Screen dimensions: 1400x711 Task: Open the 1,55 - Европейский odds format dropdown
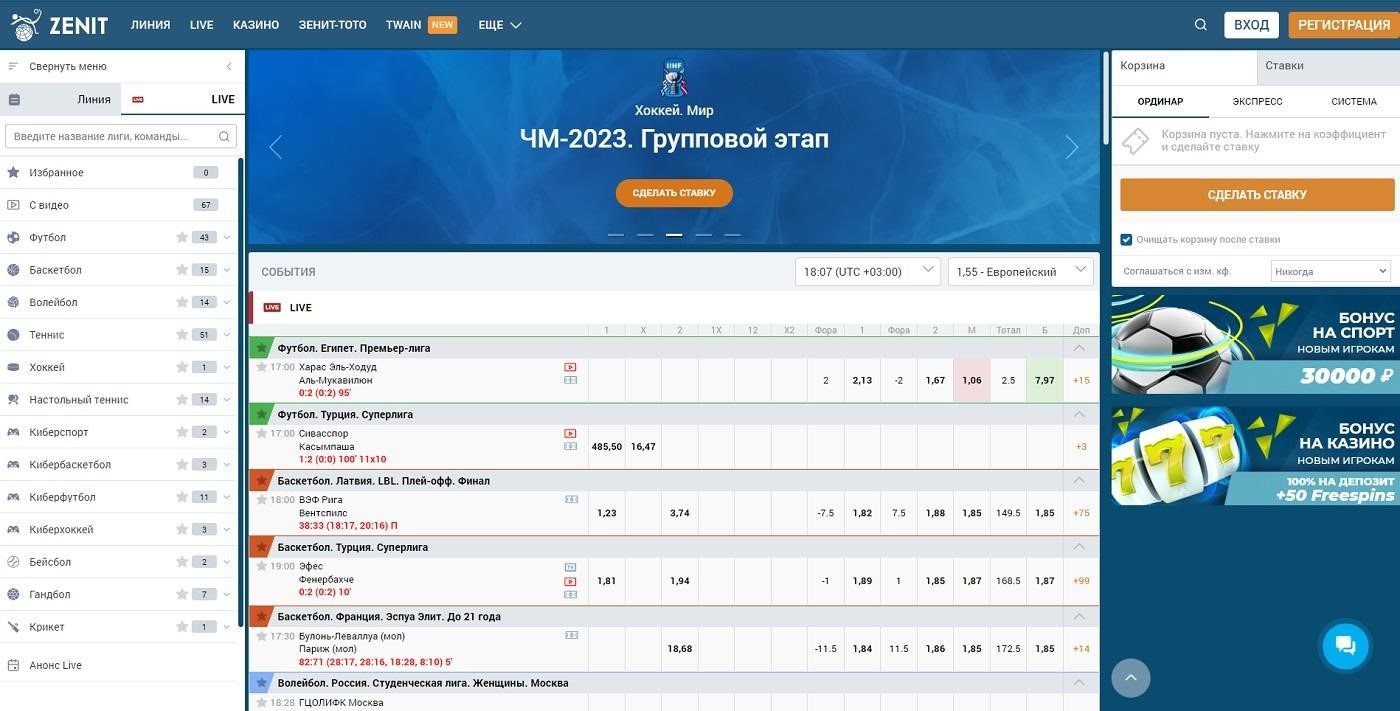[1021, 272]
